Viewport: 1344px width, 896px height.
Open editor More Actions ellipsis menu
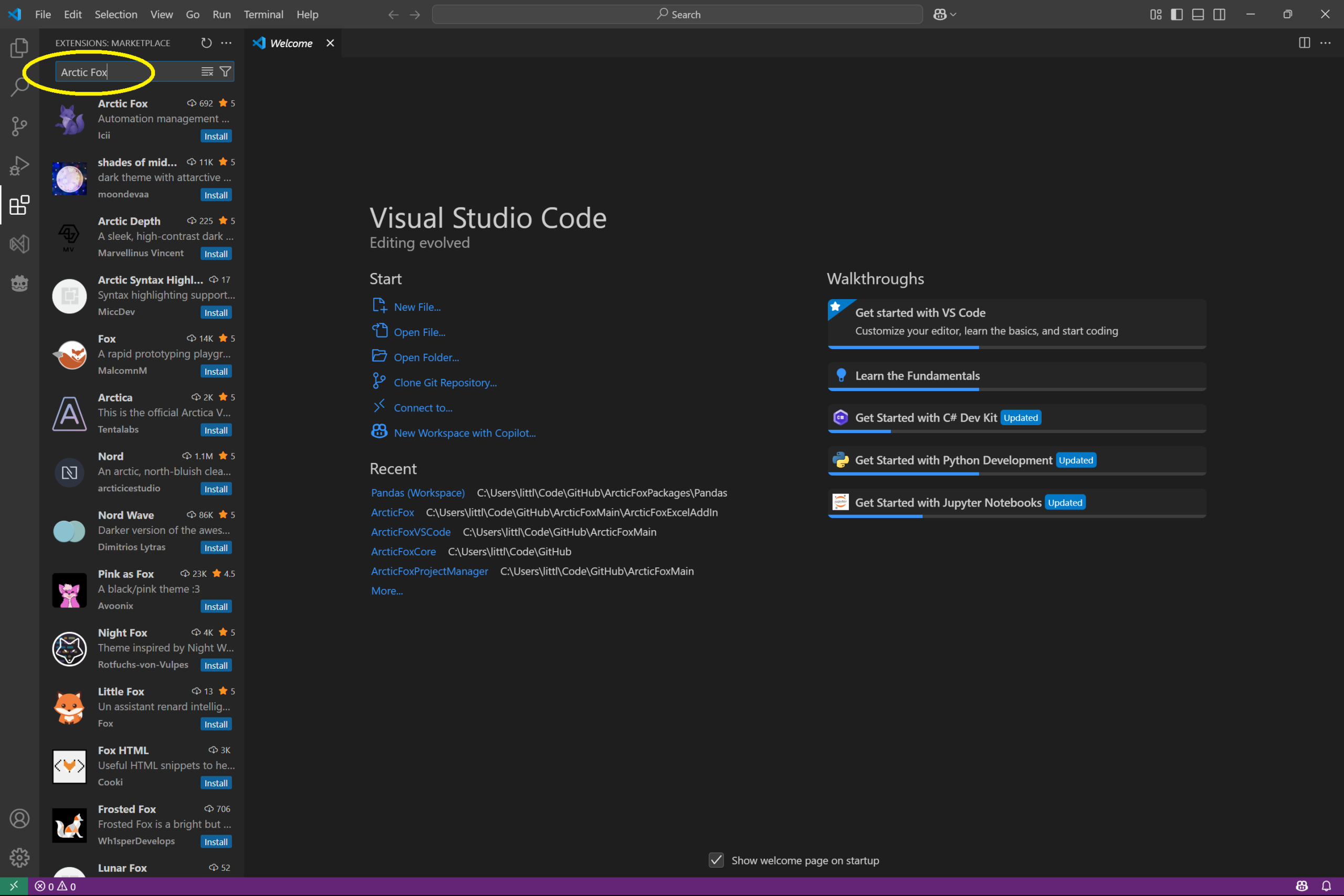[1325, 43]
